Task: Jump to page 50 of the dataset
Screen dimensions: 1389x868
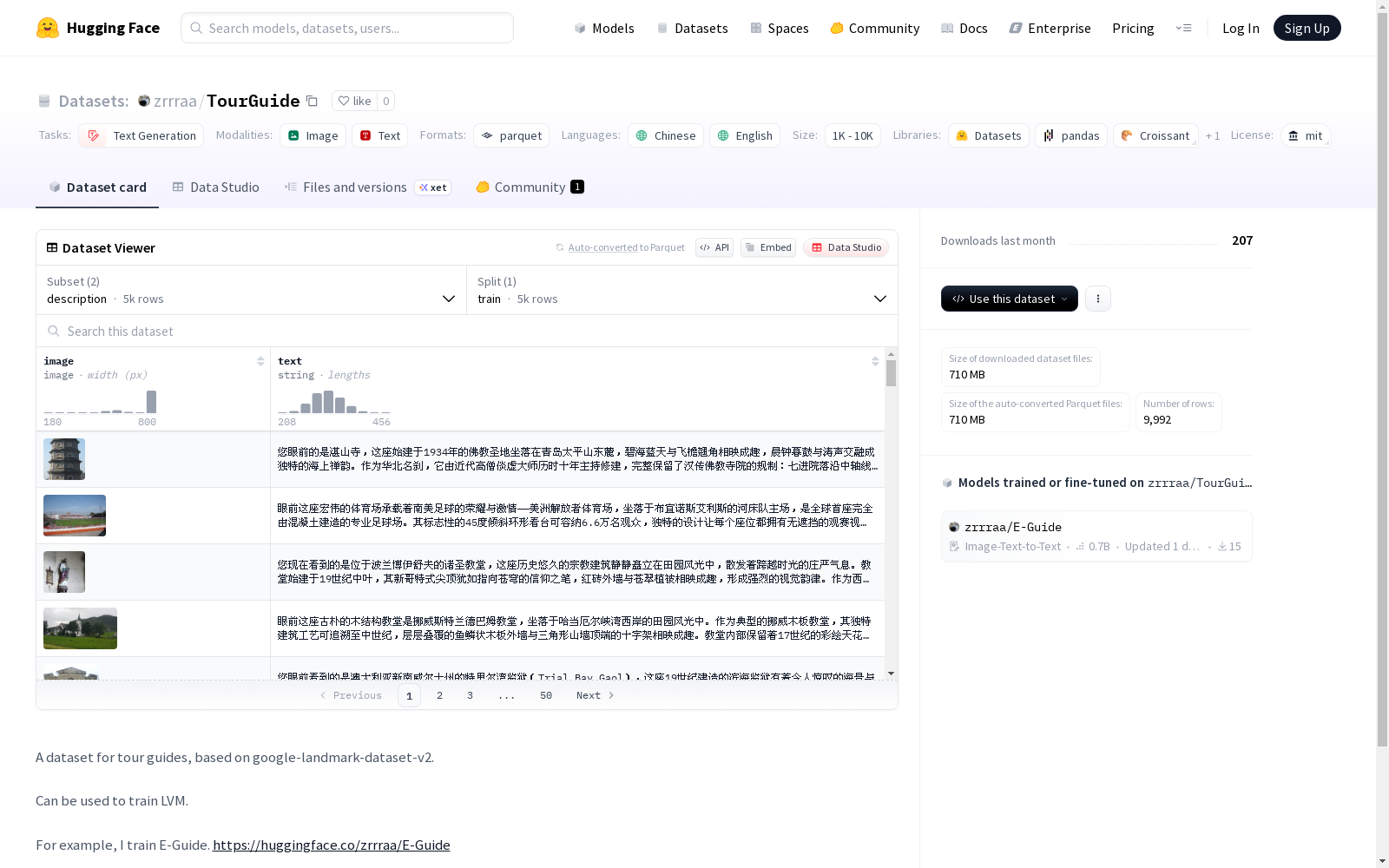Action: (x=546, y=695)
